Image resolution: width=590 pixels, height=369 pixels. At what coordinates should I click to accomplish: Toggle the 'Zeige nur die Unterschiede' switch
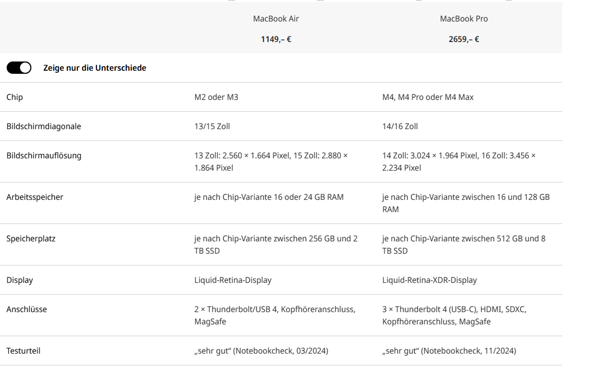click(19, 68)
